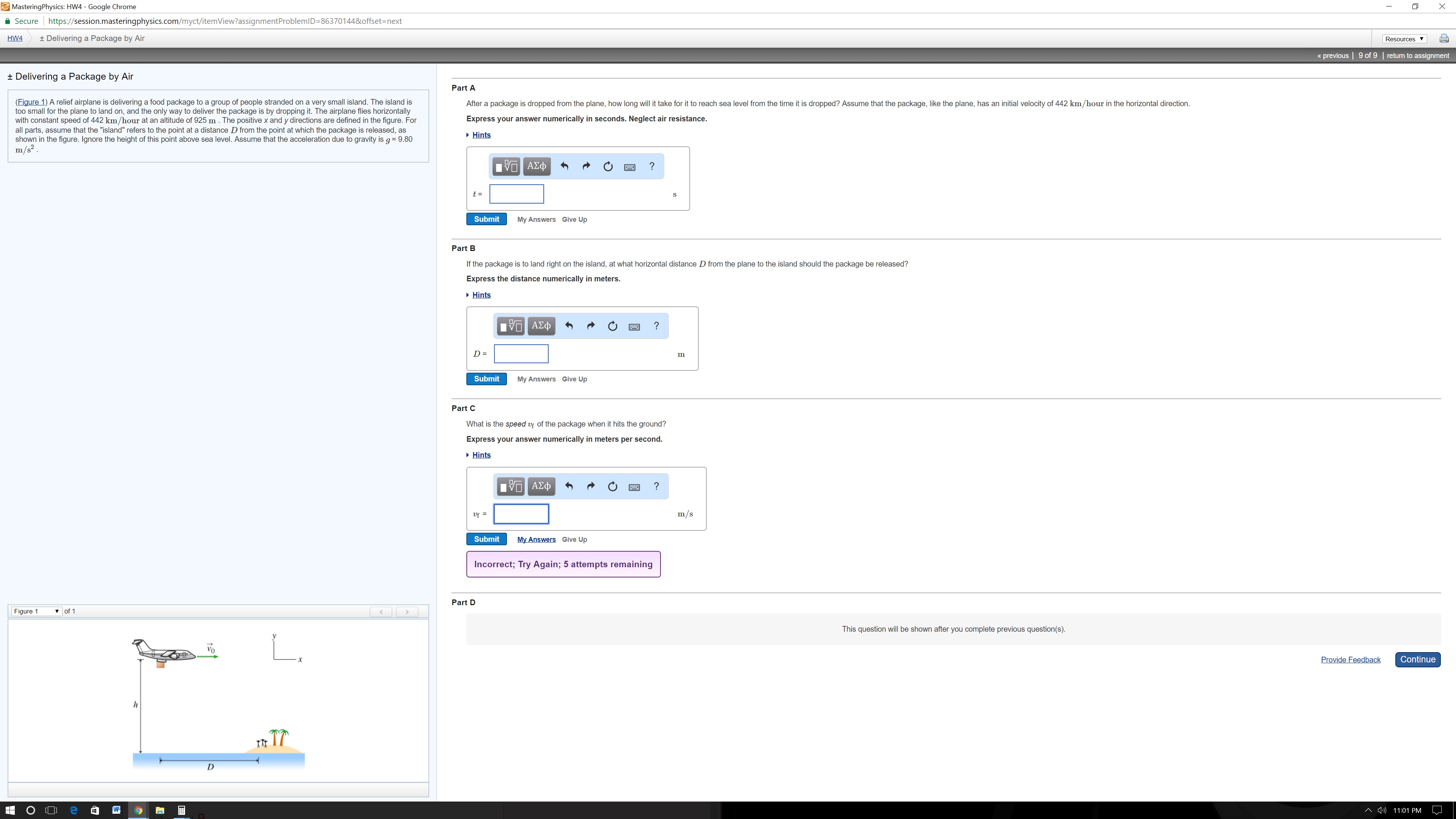
Task: Reset Part C answer field
Action: click(612, 486)
